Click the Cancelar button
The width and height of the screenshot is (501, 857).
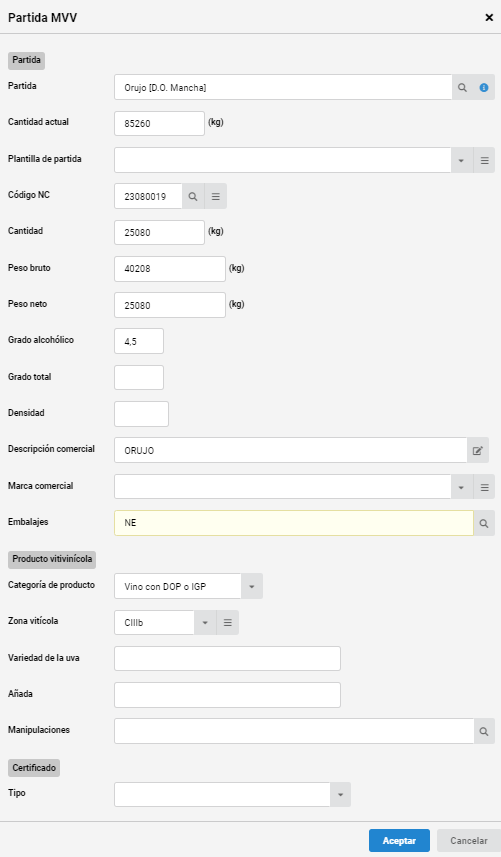pyautogui.click(x=469, y=841)
